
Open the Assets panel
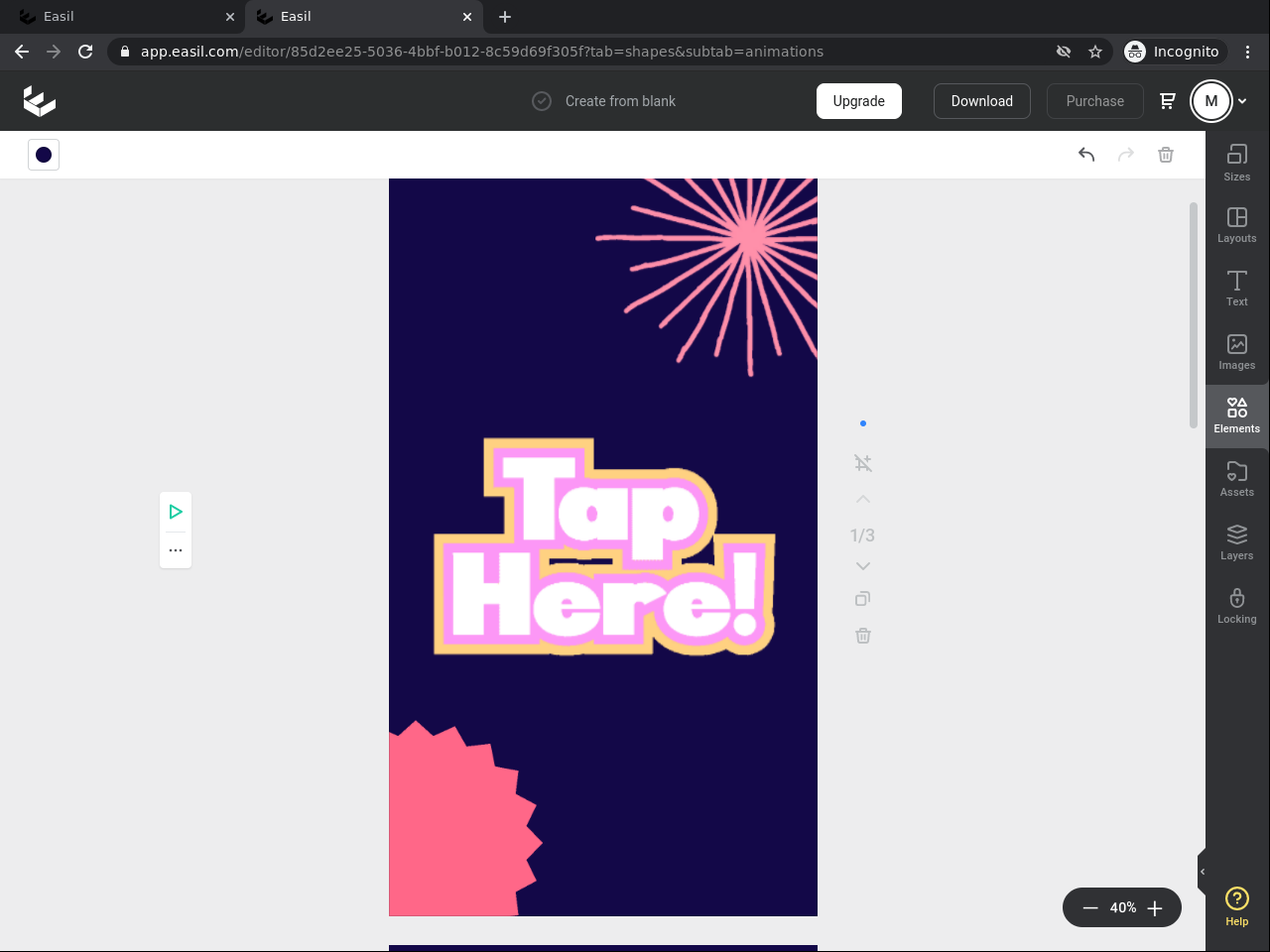tap(1237, 480)
